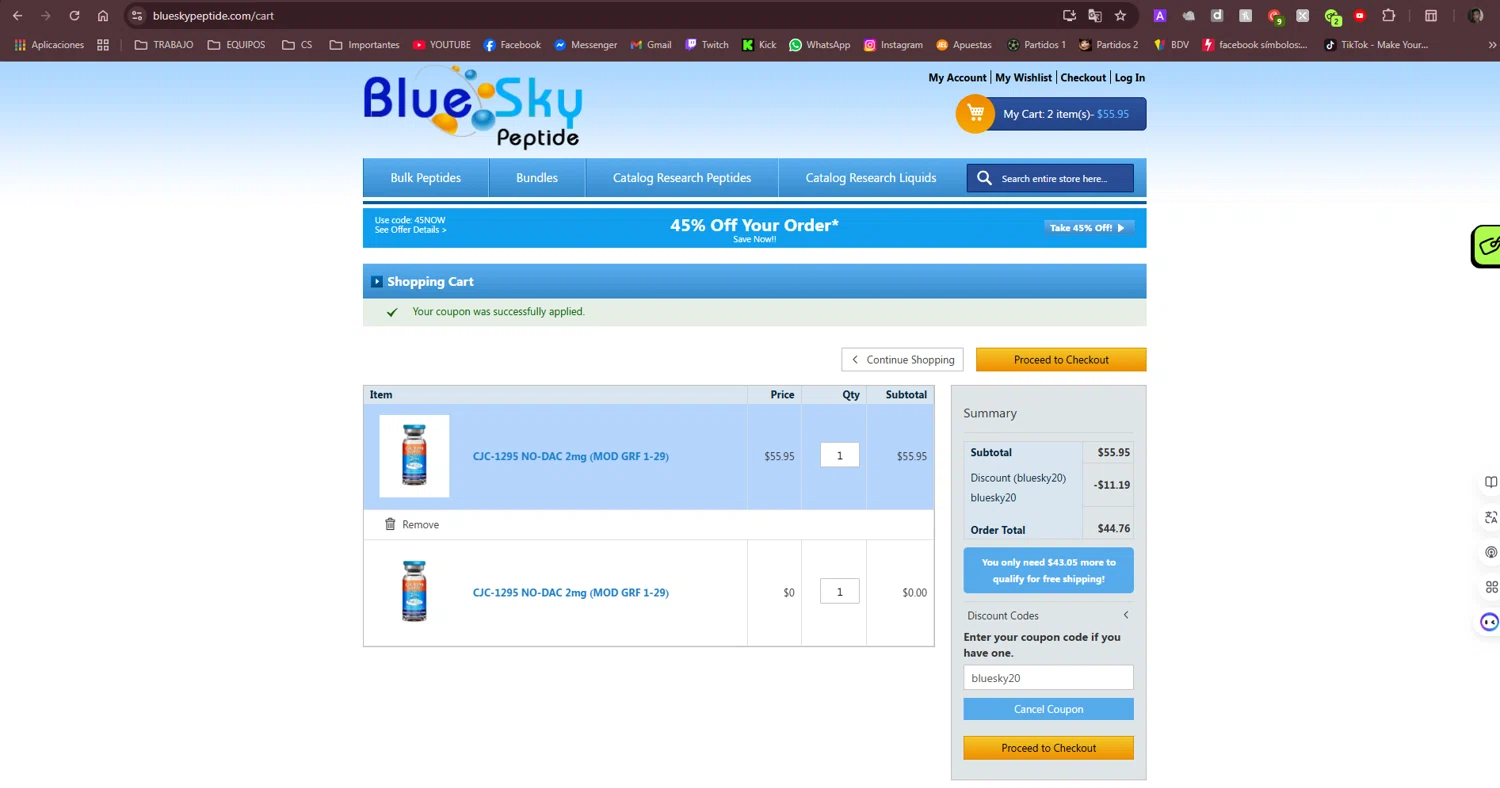Open the Twitch bookmark
This screenshot has height=788, width=1500.
[706, 44]
